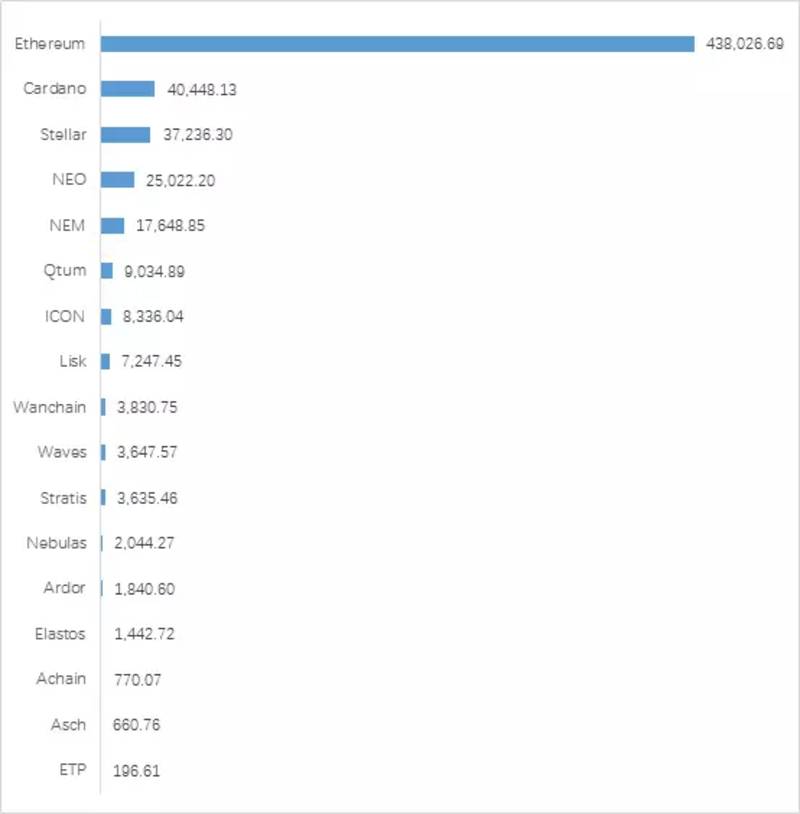
Task: Select the ICON bar
Action: click(106, 316)
